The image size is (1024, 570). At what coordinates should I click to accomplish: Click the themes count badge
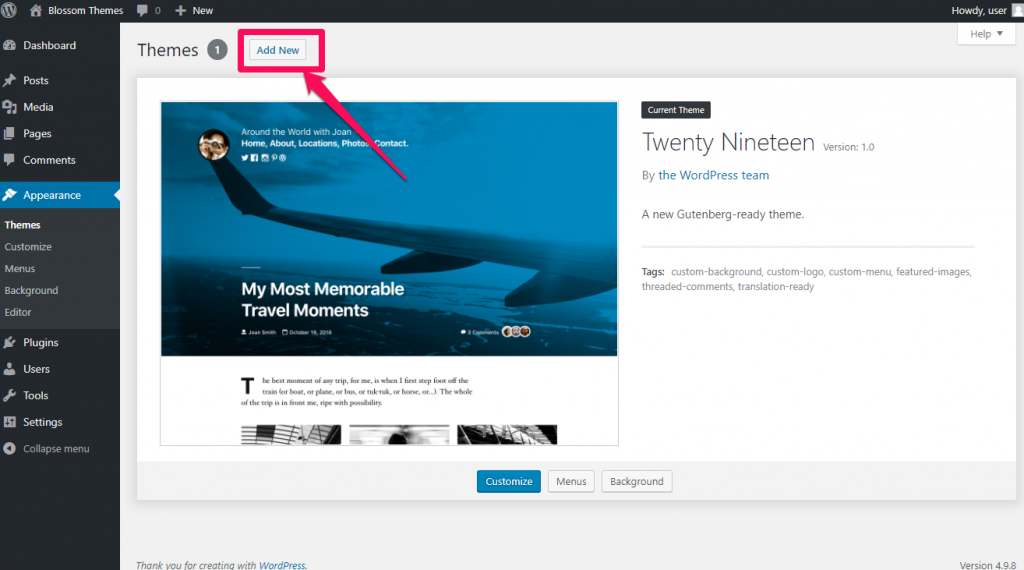click(x=217, y=50)
